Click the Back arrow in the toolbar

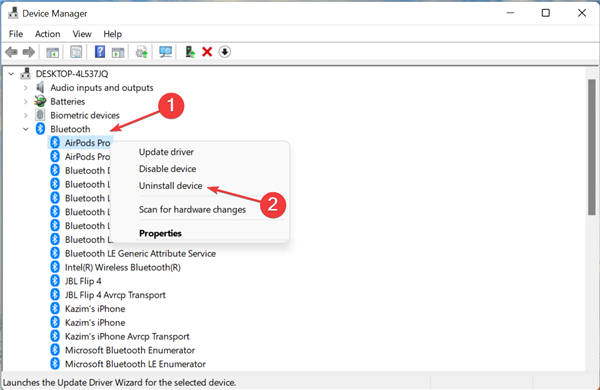pyautogui.click(x=11, y=52)
